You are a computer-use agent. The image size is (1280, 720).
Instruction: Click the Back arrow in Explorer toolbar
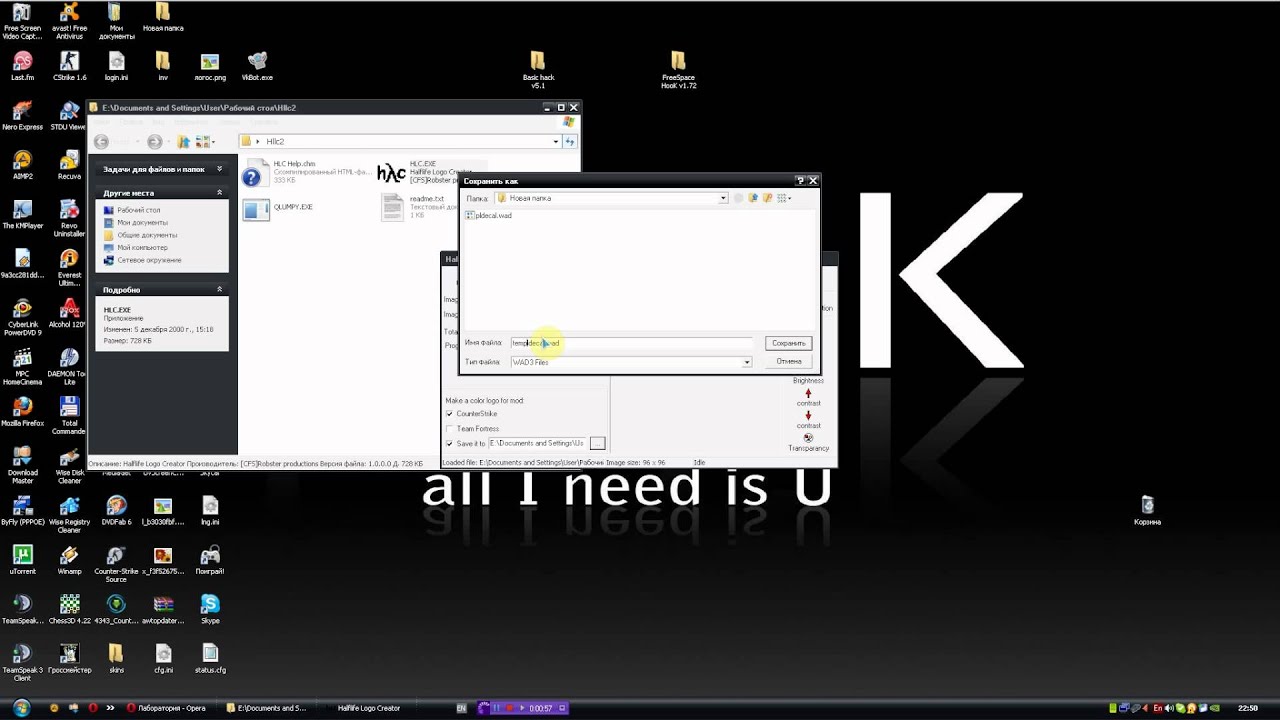[102, 142]
